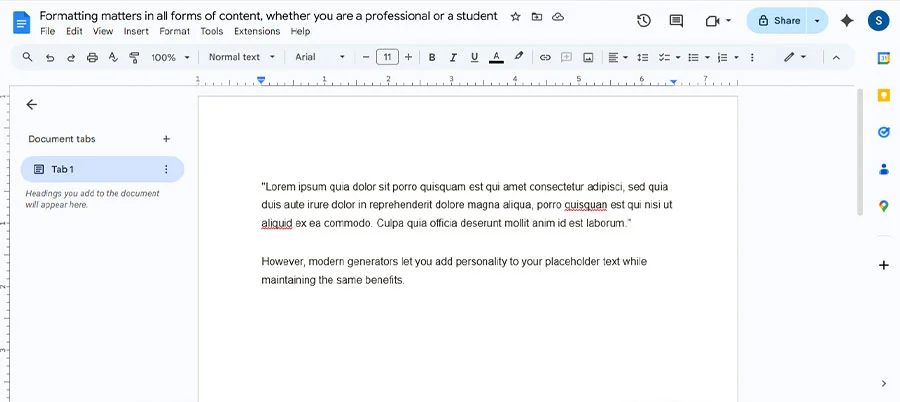The width and height of the screenshot is (900, 402).
Task: Open Contacts side panel
Action: [884, 169]
